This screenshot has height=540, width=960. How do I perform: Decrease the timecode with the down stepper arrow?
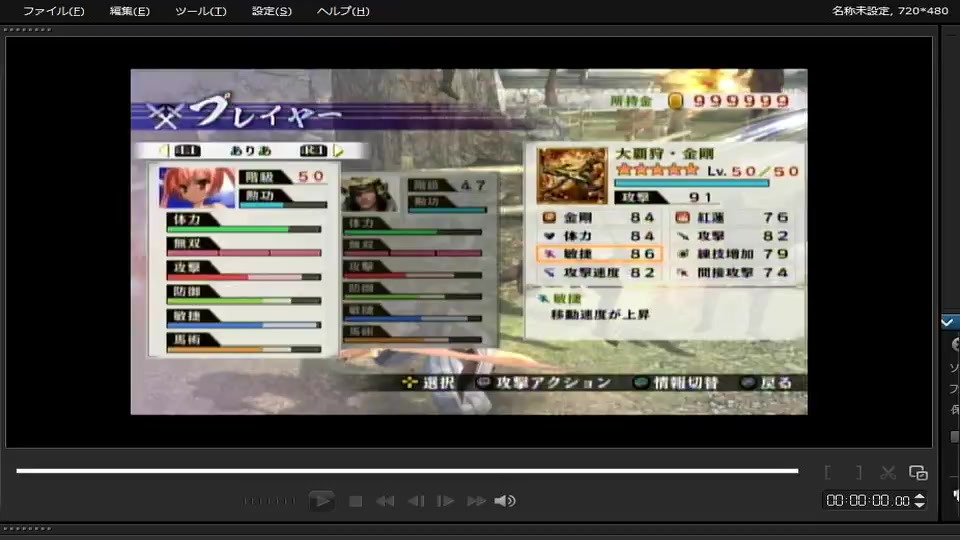pos(920,505)
